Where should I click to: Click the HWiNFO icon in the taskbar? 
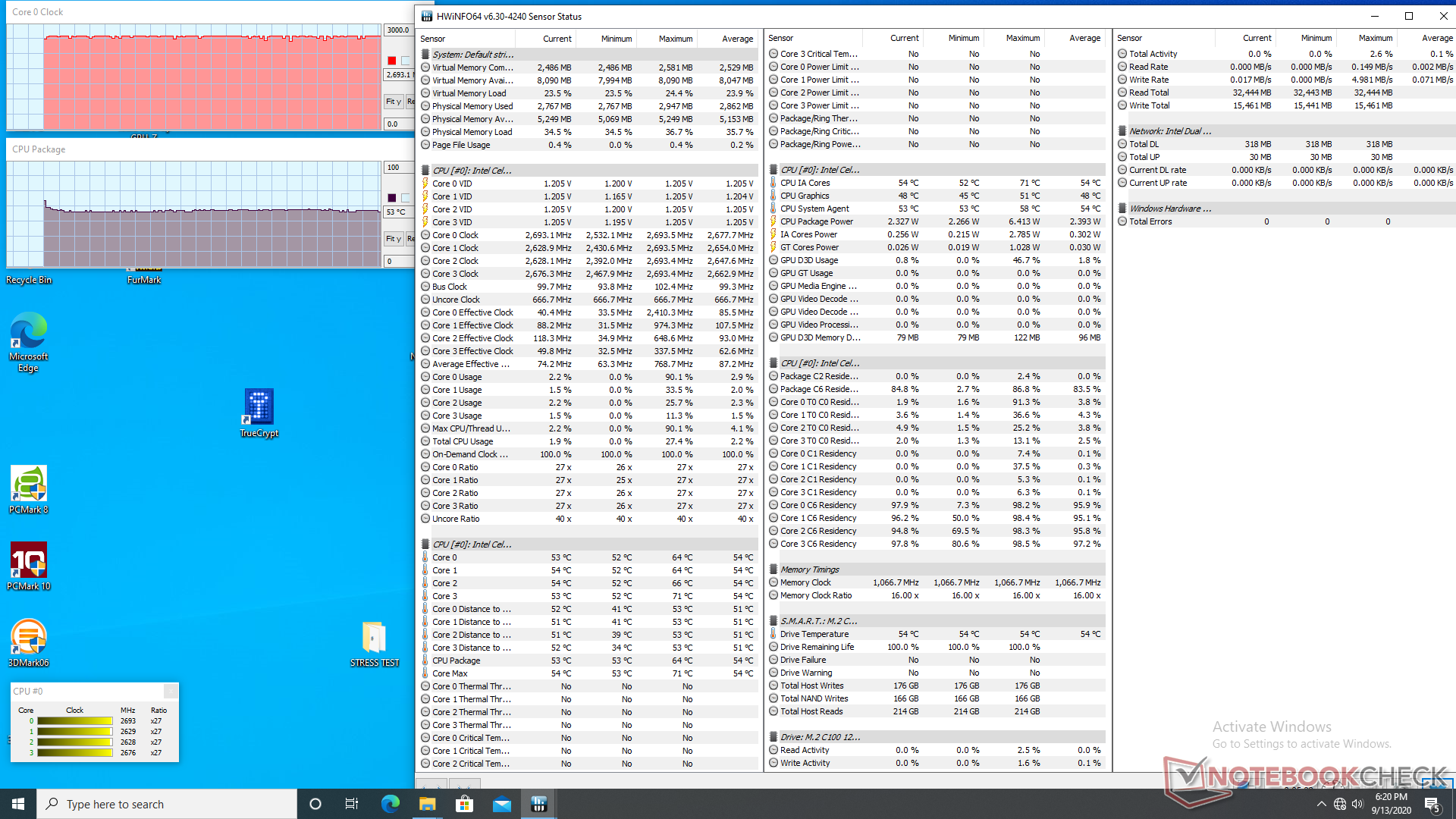(x=538, y=804)
